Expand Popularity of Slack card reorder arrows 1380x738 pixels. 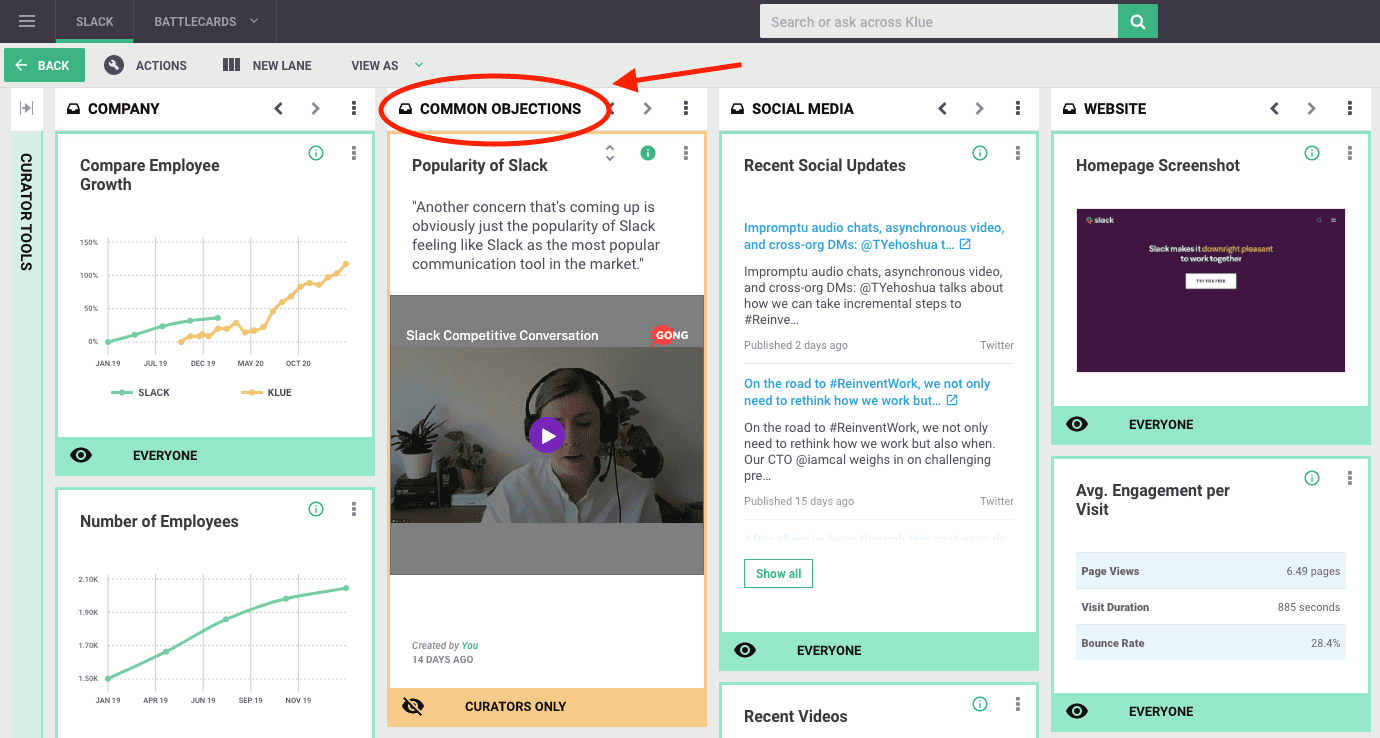tap(610, 153)
